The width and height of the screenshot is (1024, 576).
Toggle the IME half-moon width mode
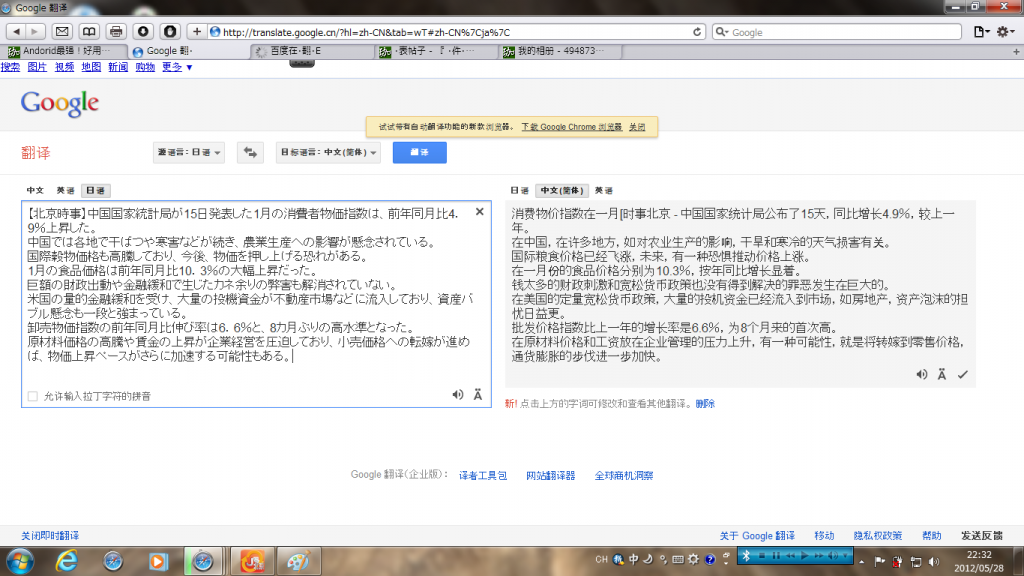[x=648, y=560]
